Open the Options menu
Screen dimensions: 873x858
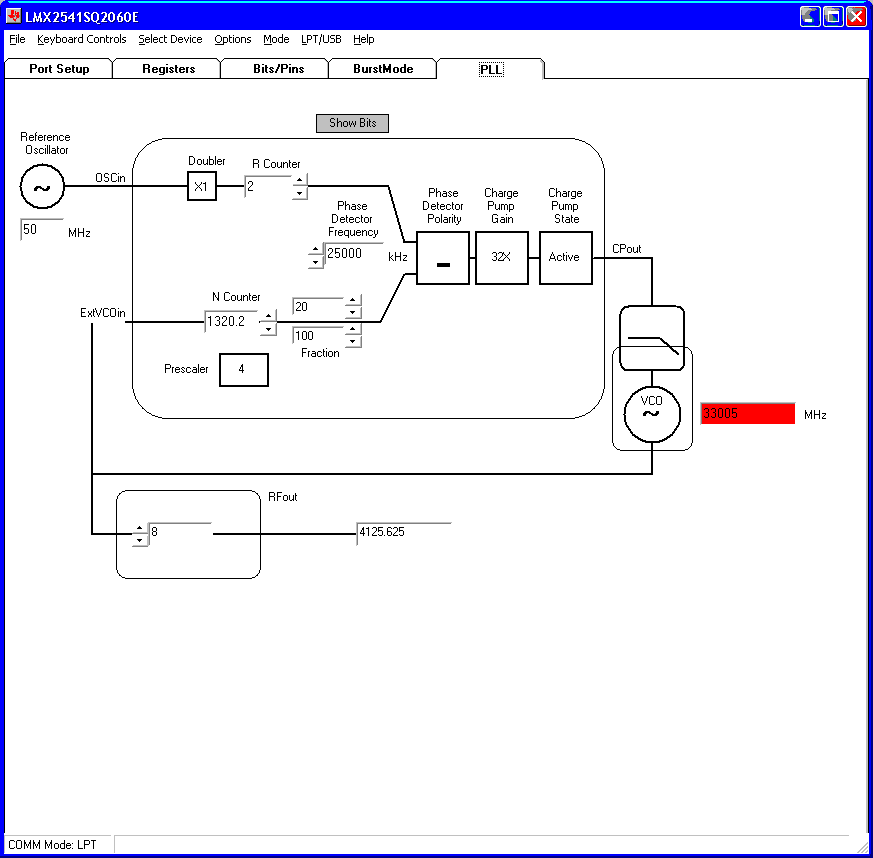(x=232, y=40)
